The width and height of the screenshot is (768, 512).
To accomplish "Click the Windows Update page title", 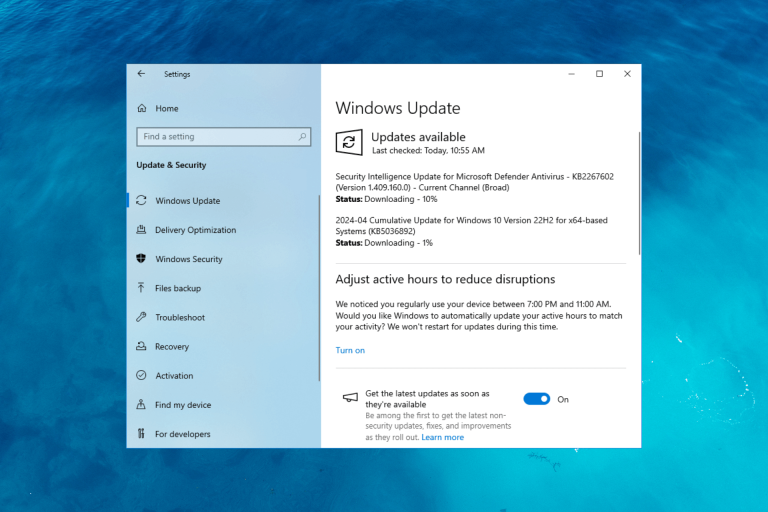I will click(398, 108).
